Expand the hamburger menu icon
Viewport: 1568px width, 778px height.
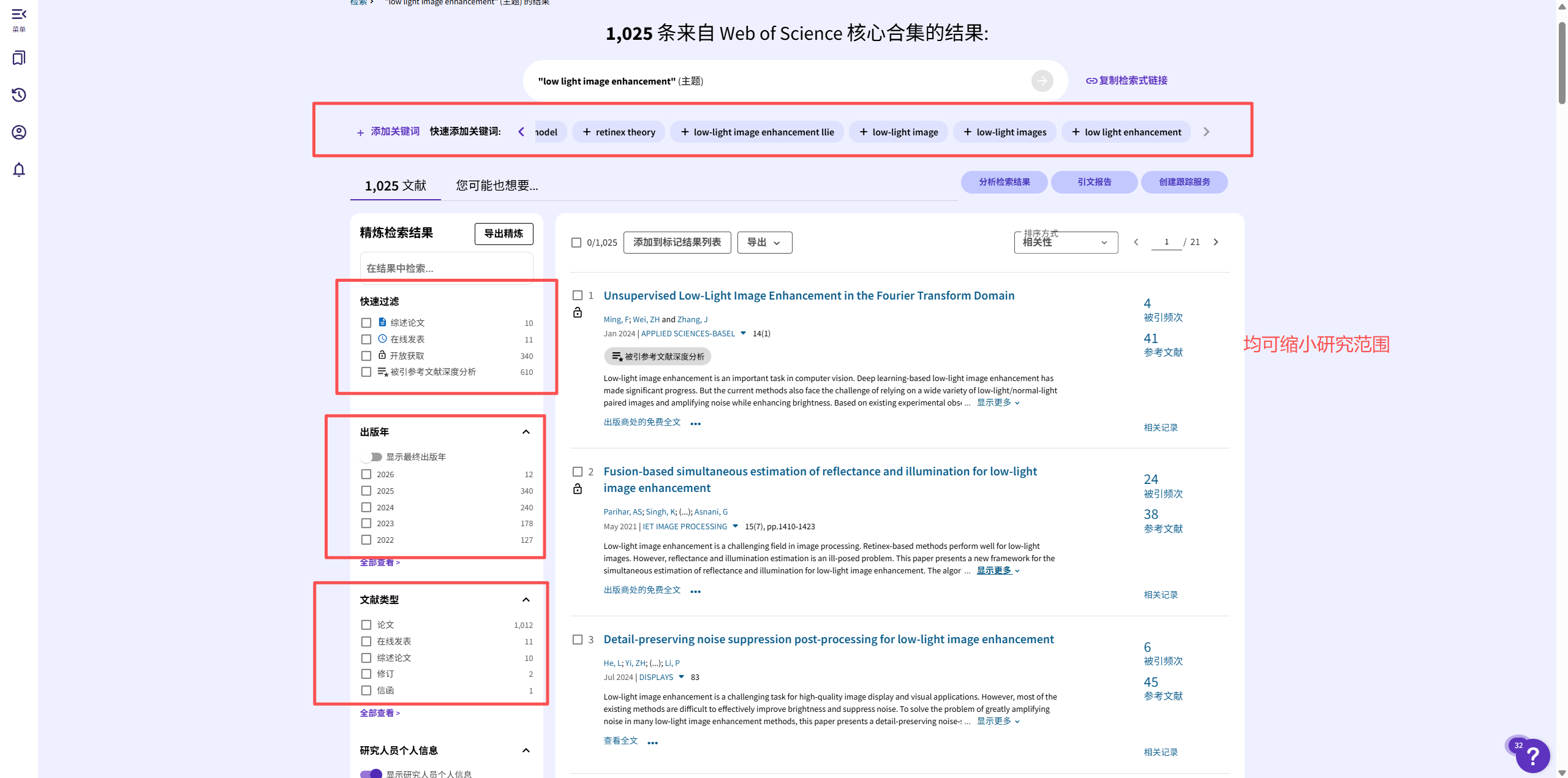pyautogui.click(x=19, y=14)
